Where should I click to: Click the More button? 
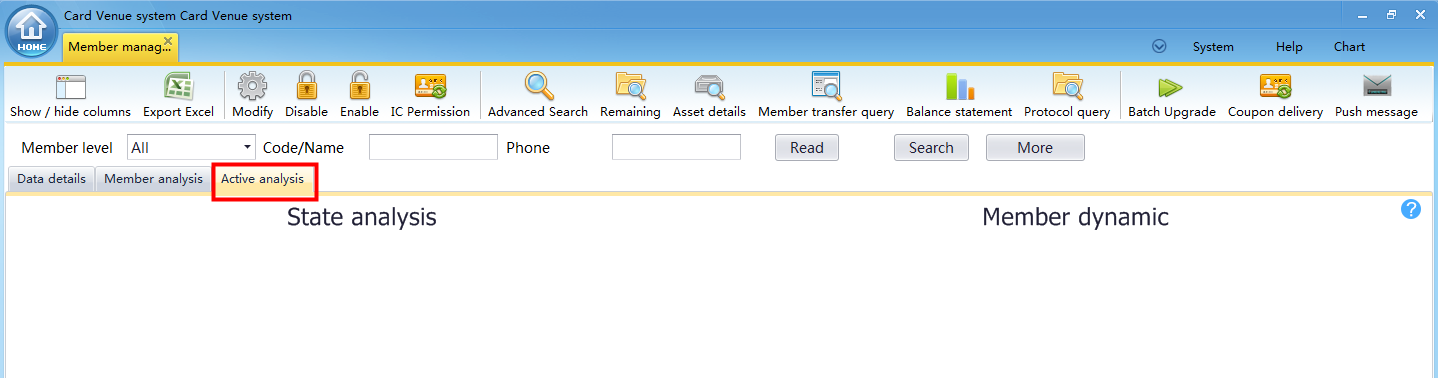coord(1035,148)
